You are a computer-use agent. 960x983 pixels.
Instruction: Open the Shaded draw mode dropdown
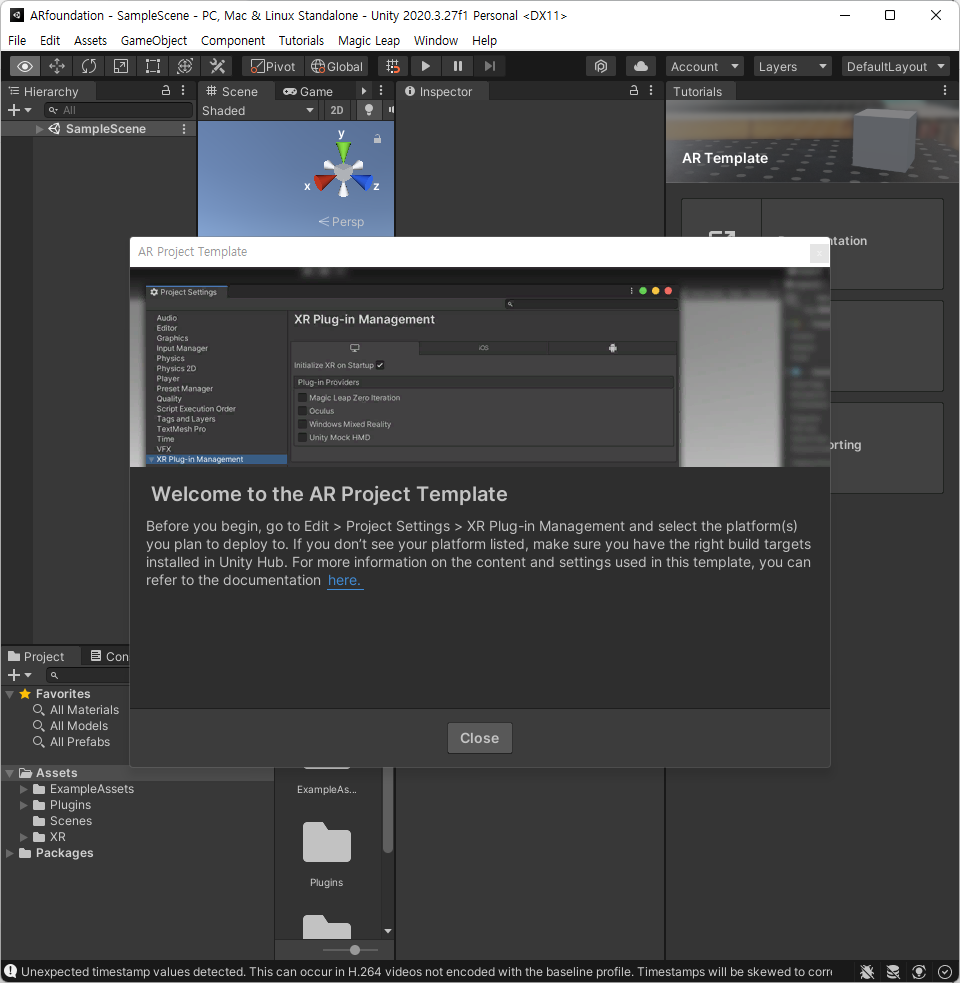[258, 110]
